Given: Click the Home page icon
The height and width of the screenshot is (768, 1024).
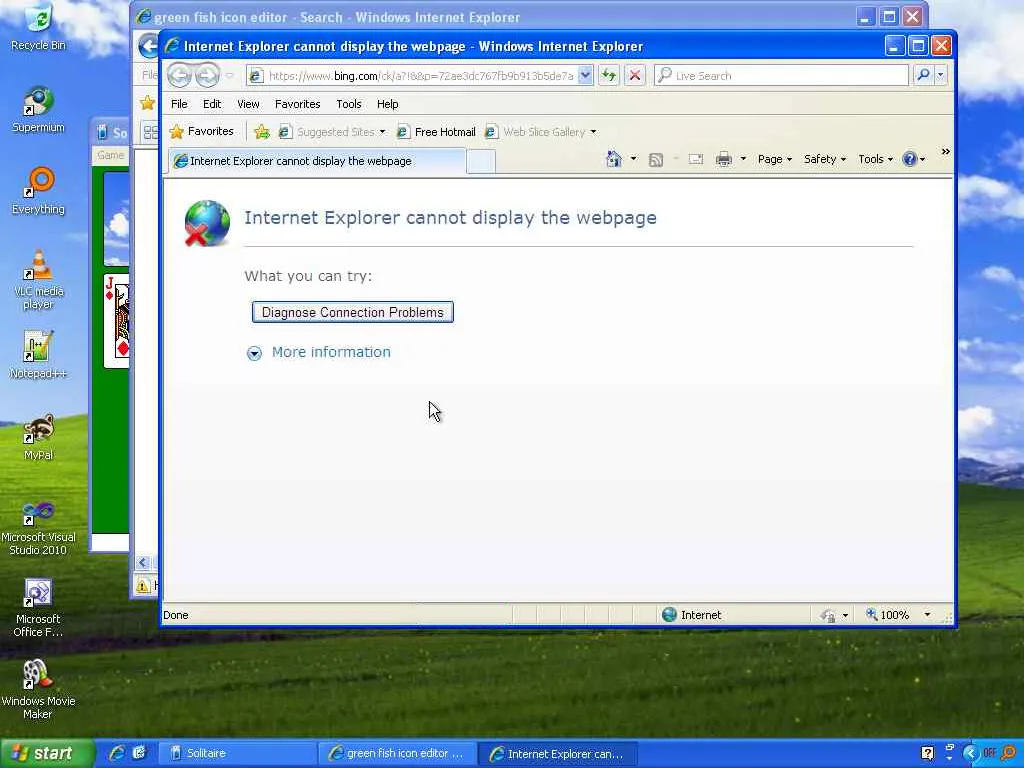Looking at the screenshot, I should (614, 159).
